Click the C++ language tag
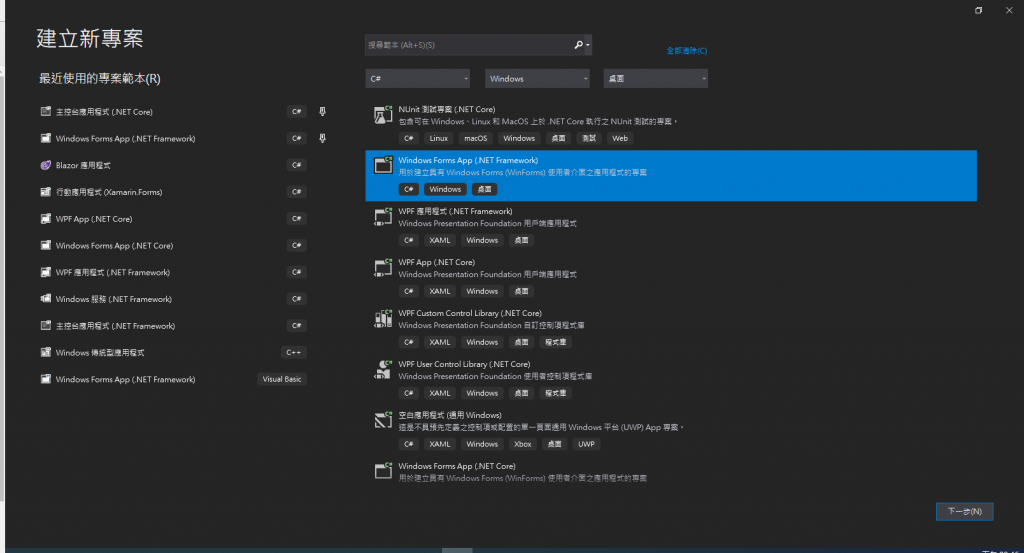Screen dimensions: 1024x553 pyautogui.click(x=293, y=353)
